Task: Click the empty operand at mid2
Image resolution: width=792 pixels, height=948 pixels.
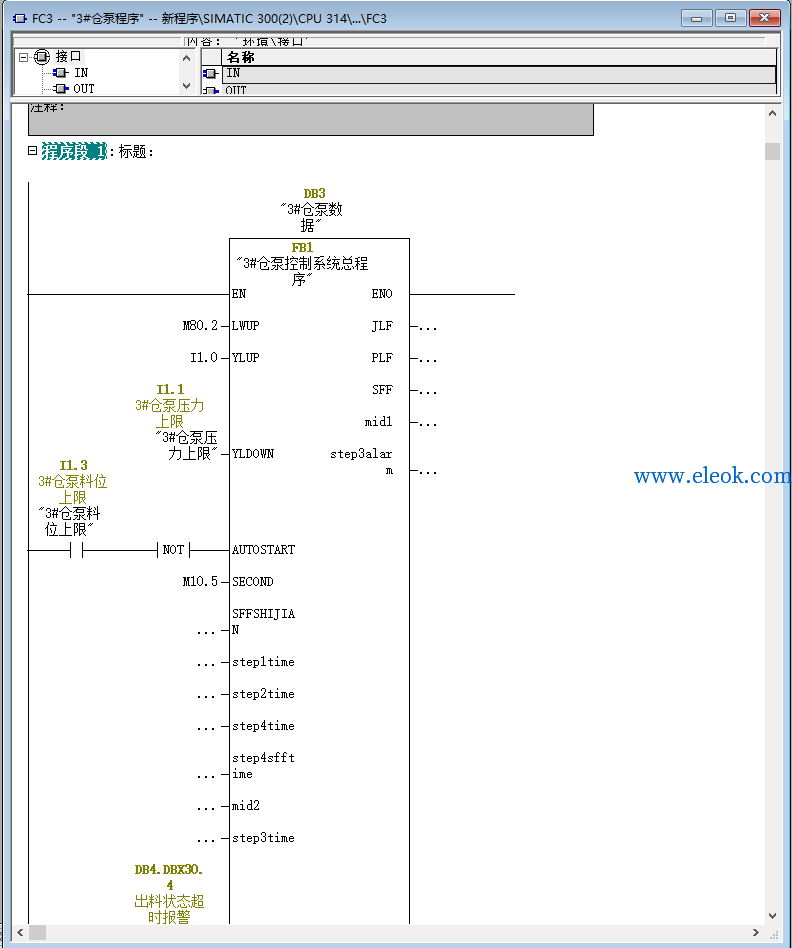Action: click(x=206, y=807)
